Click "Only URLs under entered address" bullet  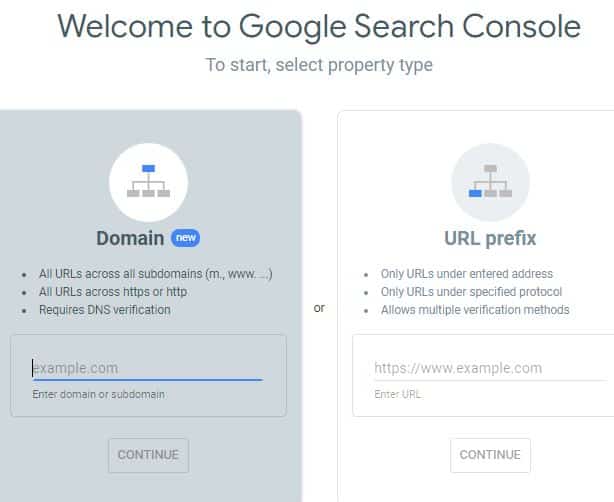coord(467,274)
